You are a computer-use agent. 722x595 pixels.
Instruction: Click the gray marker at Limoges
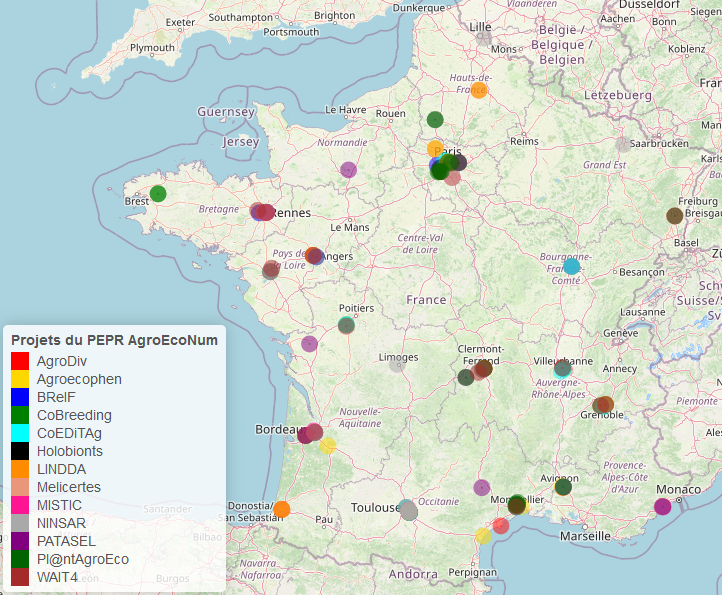(x=397, y=364)
